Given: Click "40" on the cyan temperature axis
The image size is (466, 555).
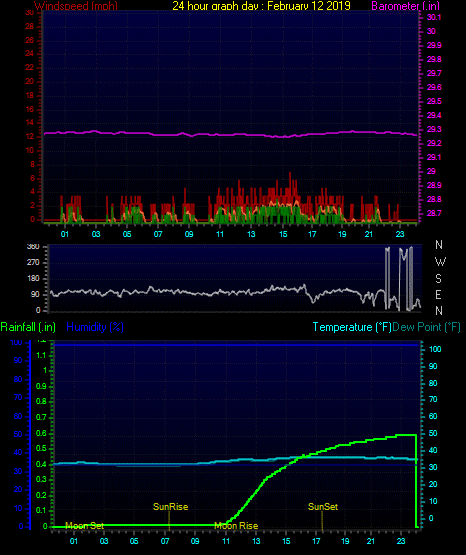Looking at the screenshot, I should (x=433, y=450).
